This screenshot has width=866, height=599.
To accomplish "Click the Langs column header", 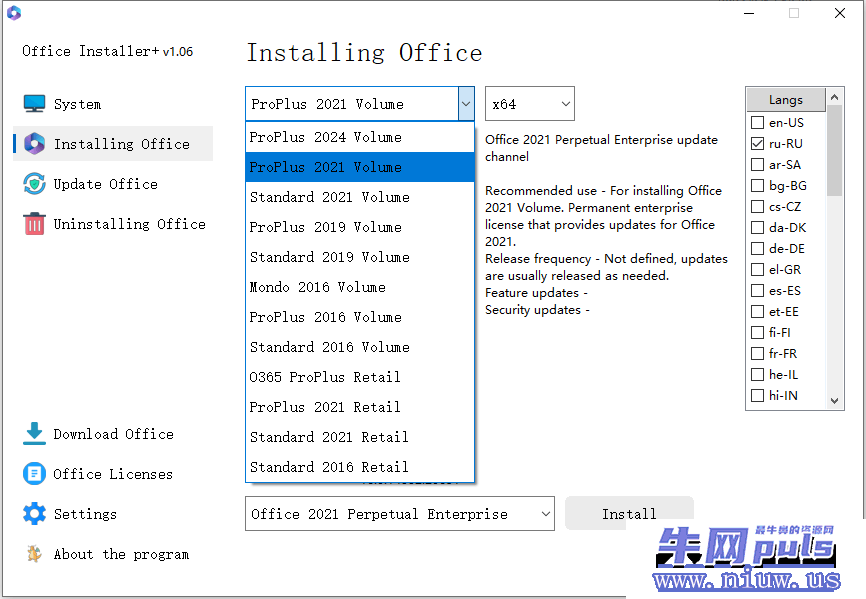I will pos(786,100).
